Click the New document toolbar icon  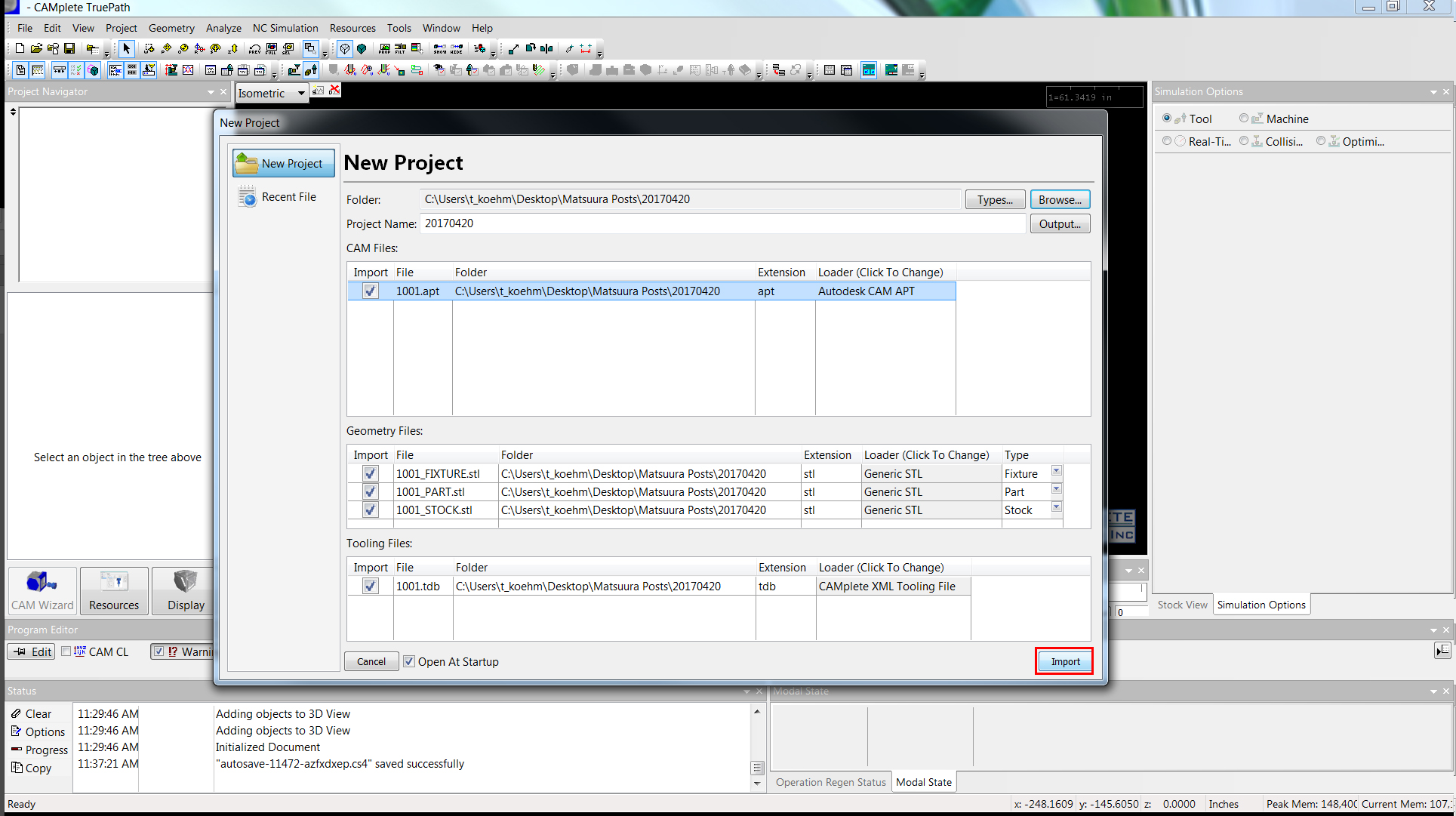coord(20,48)
